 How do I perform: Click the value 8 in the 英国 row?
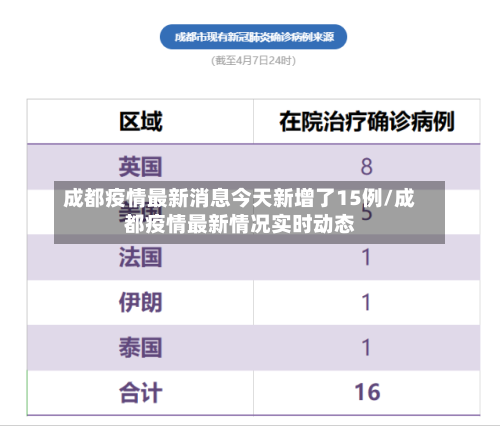(x=367, y=167)
